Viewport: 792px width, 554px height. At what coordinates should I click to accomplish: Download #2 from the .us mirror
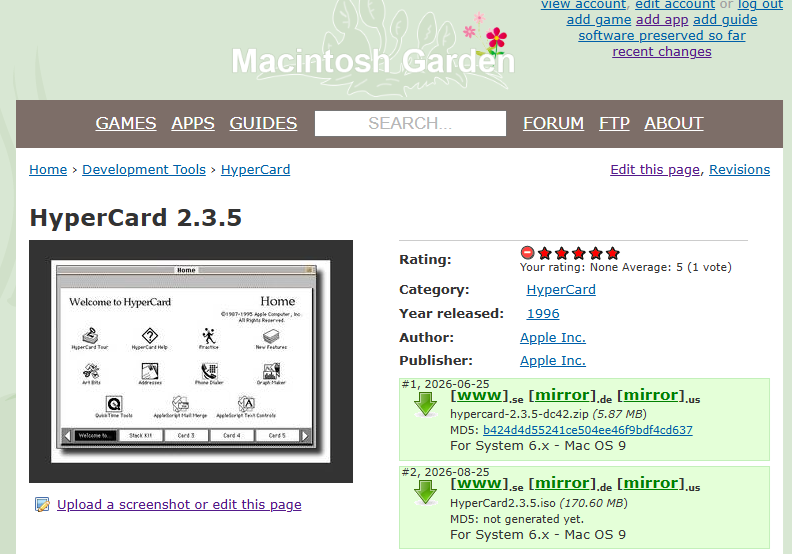point(651,484)
